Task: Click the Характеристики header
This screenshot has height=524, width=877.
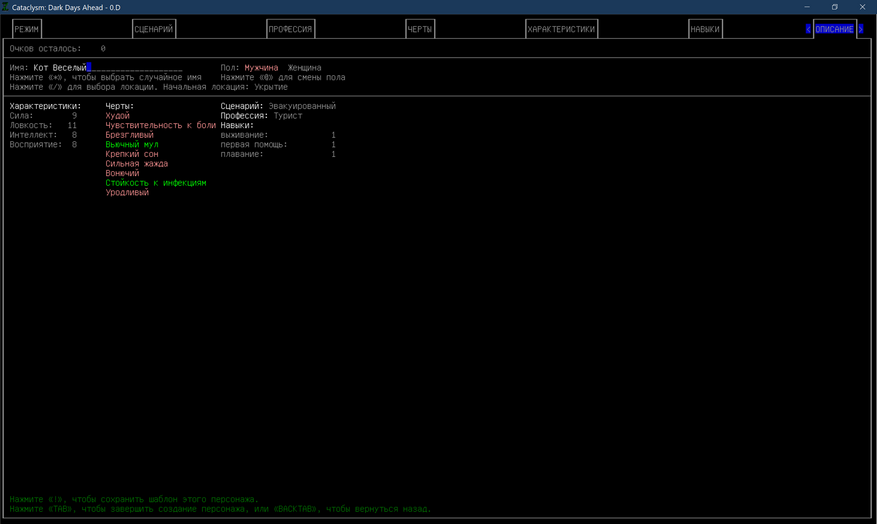Action: point(45,106)
